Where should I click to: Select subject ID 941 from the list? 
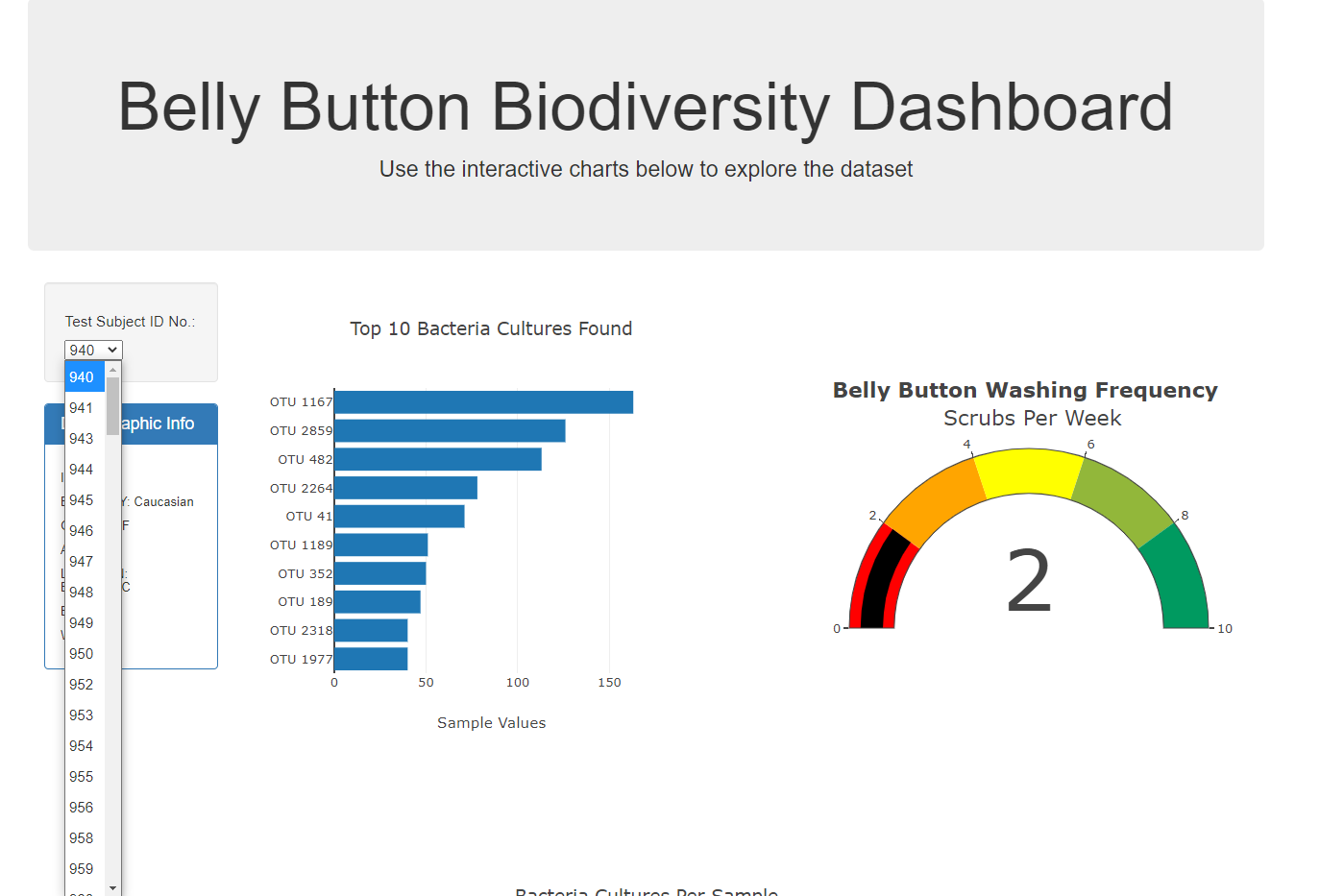[81, 407]
